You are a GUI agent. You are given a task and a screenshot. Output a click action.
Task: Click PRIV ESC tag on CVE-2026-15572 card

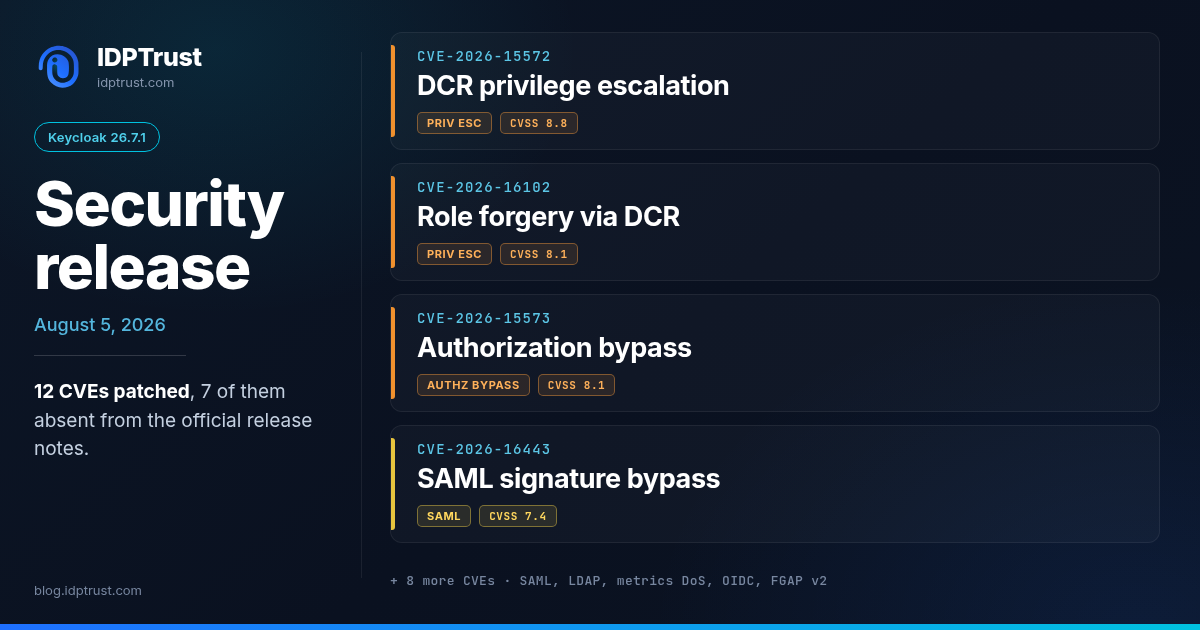click(454, 123)
